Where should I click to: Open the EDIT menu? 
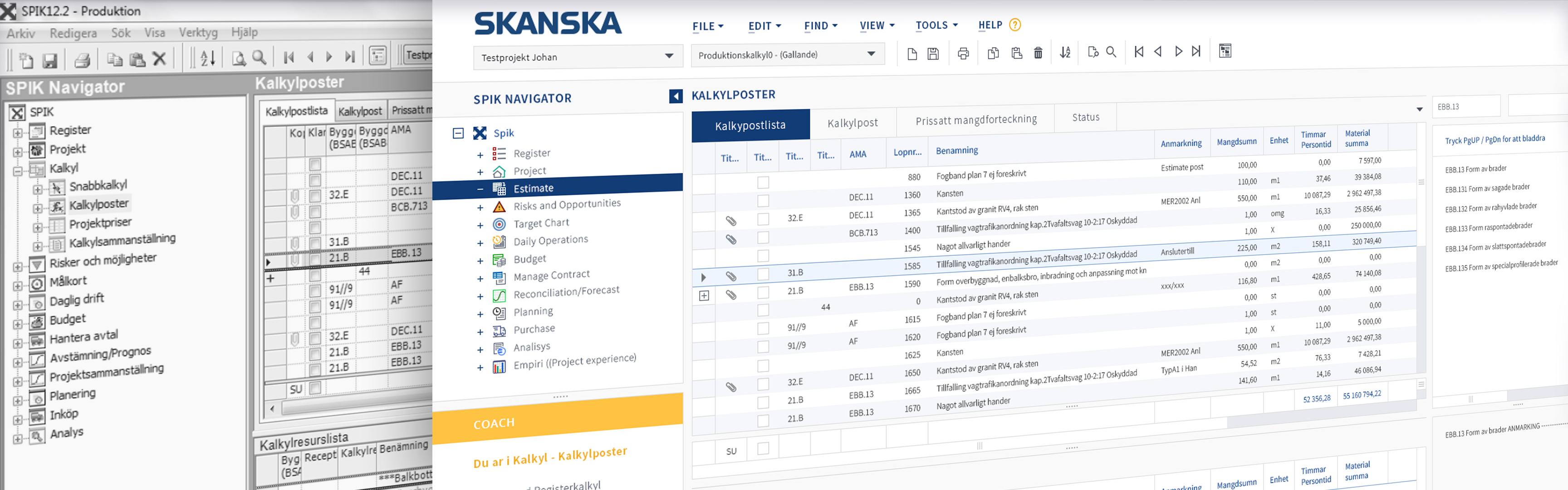point(764,26)
